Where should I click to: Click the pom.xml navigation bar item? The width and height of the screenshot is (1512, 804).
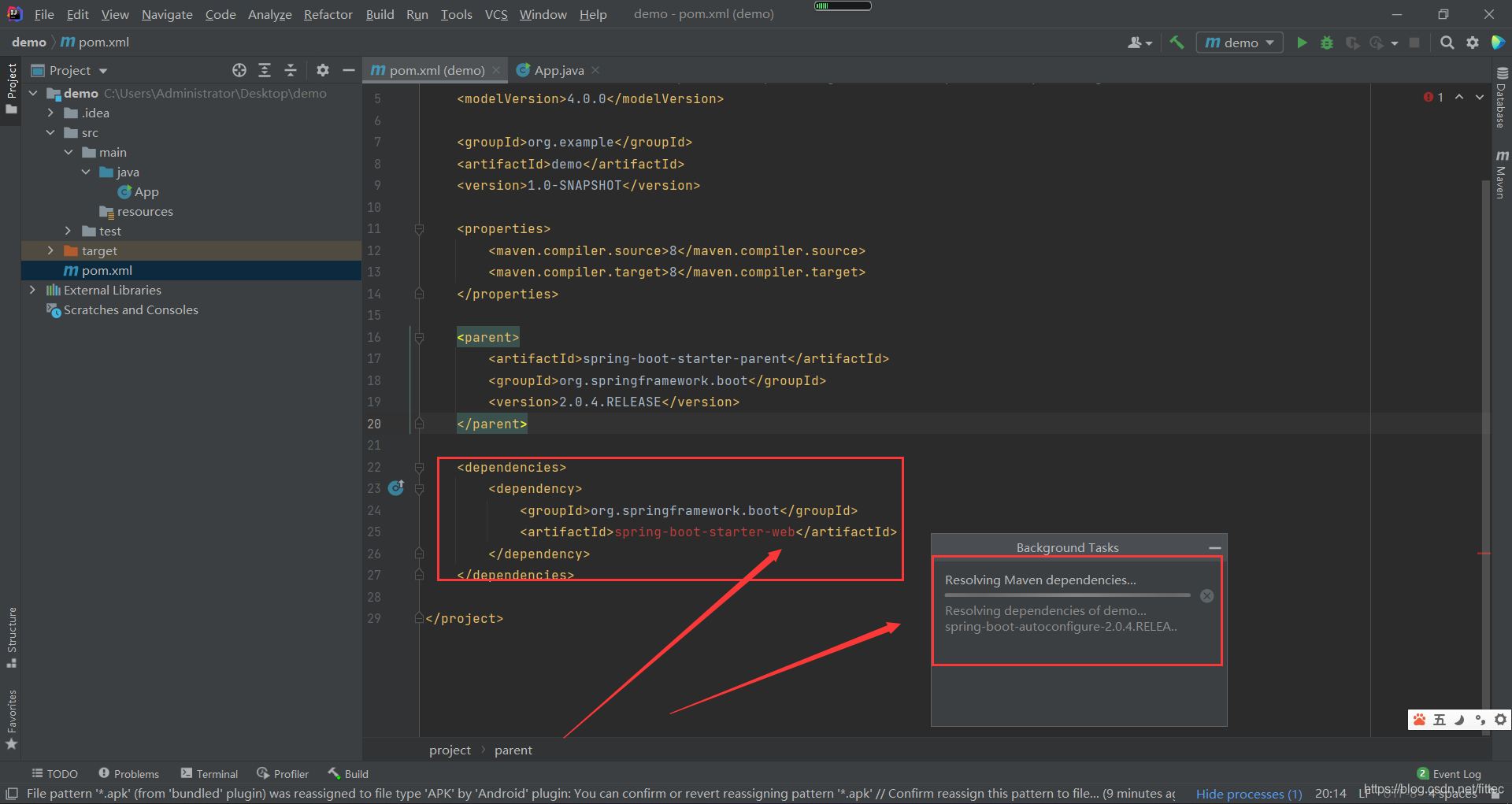[95, 42]
